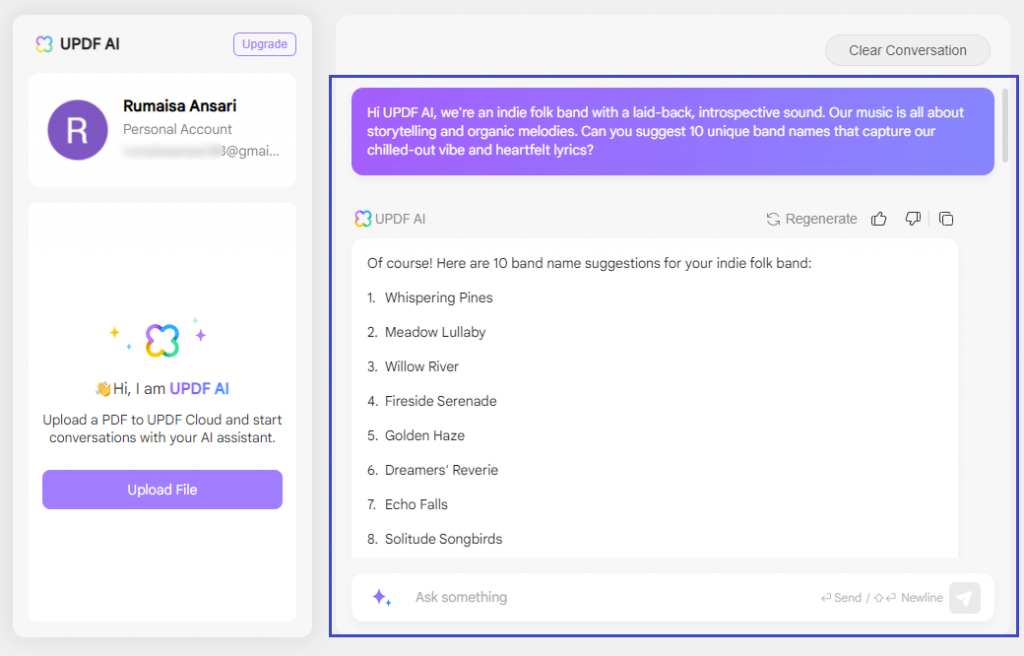
Task: Click the UPDF AI logo at top left
Action: pyautogui.click(x=43, y=44)
